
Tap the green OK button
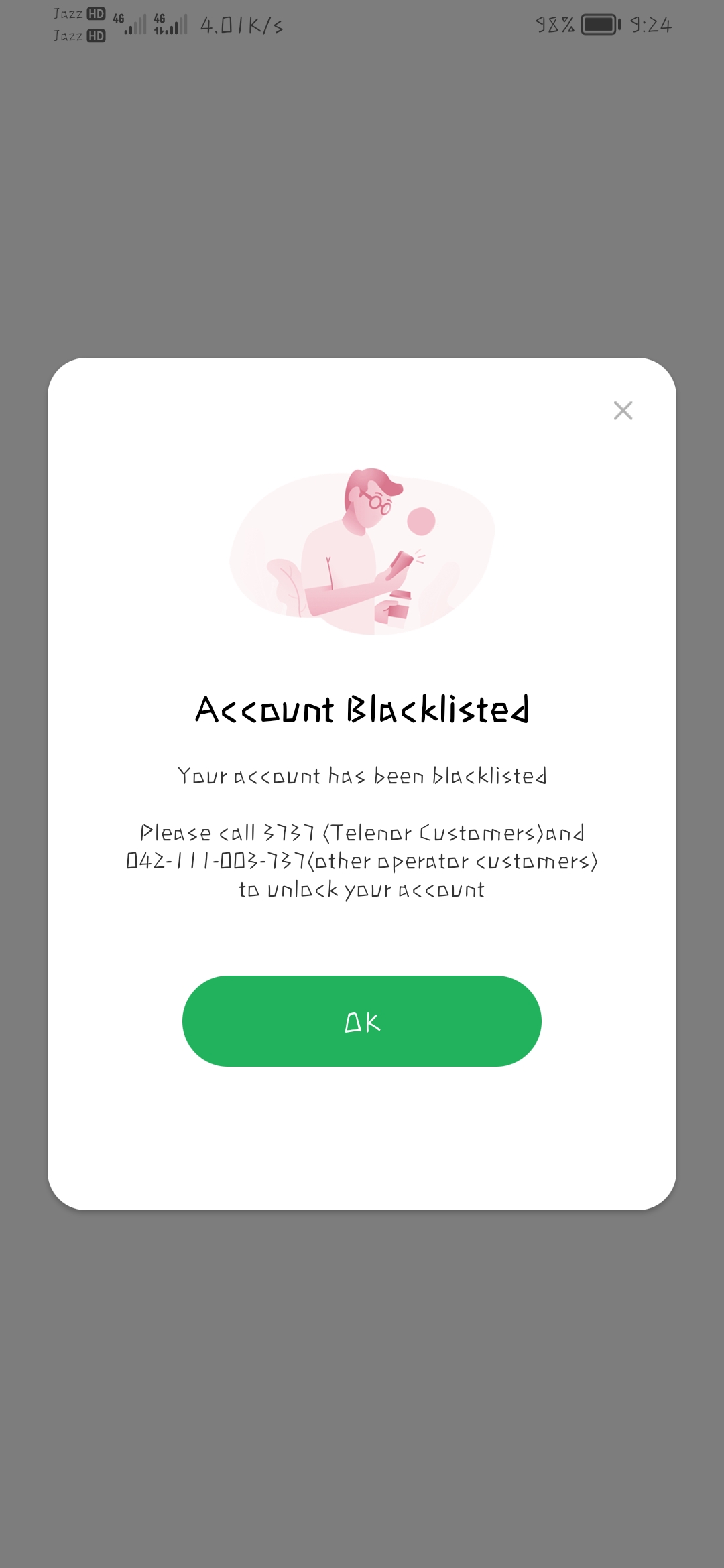362,1021
